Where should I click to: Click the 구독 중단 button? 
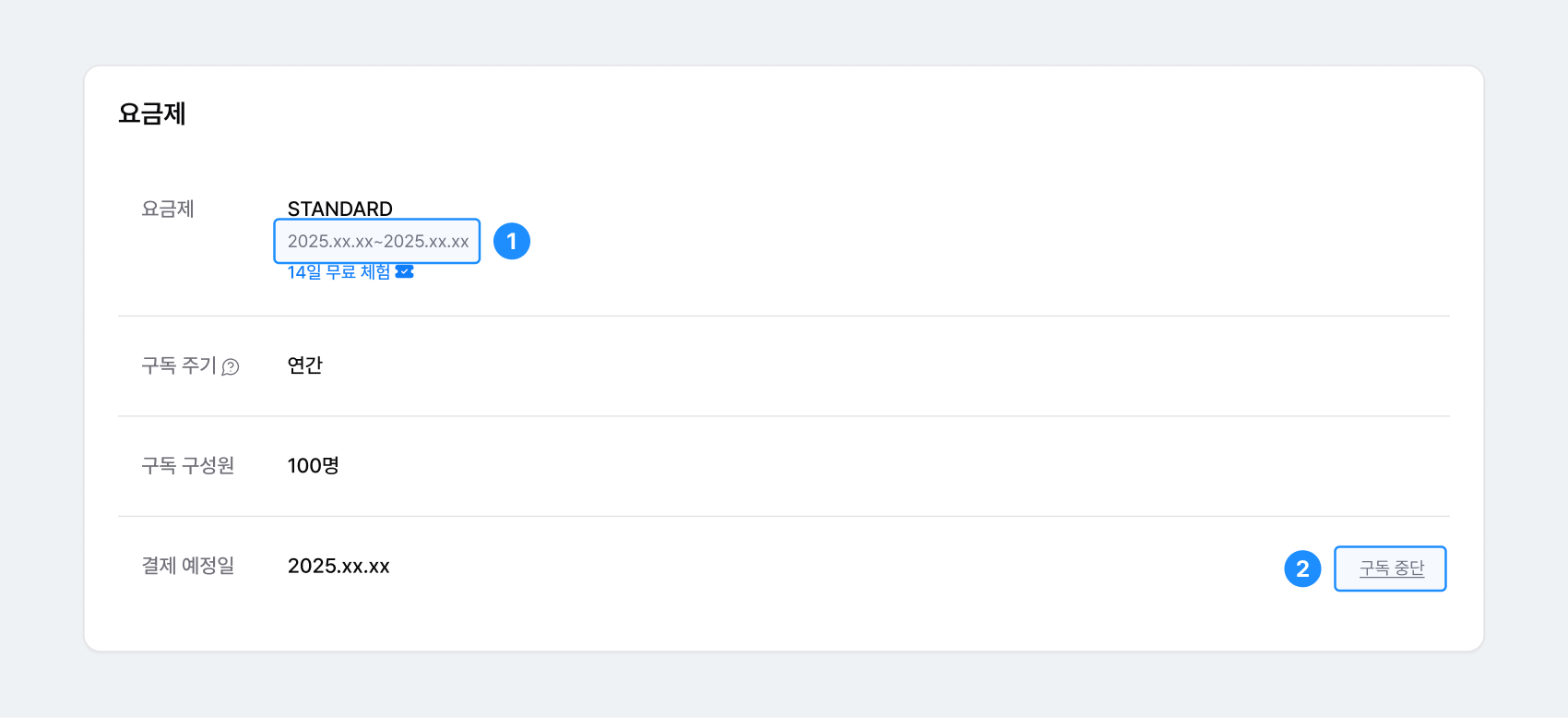click(x=1390, y=568)
